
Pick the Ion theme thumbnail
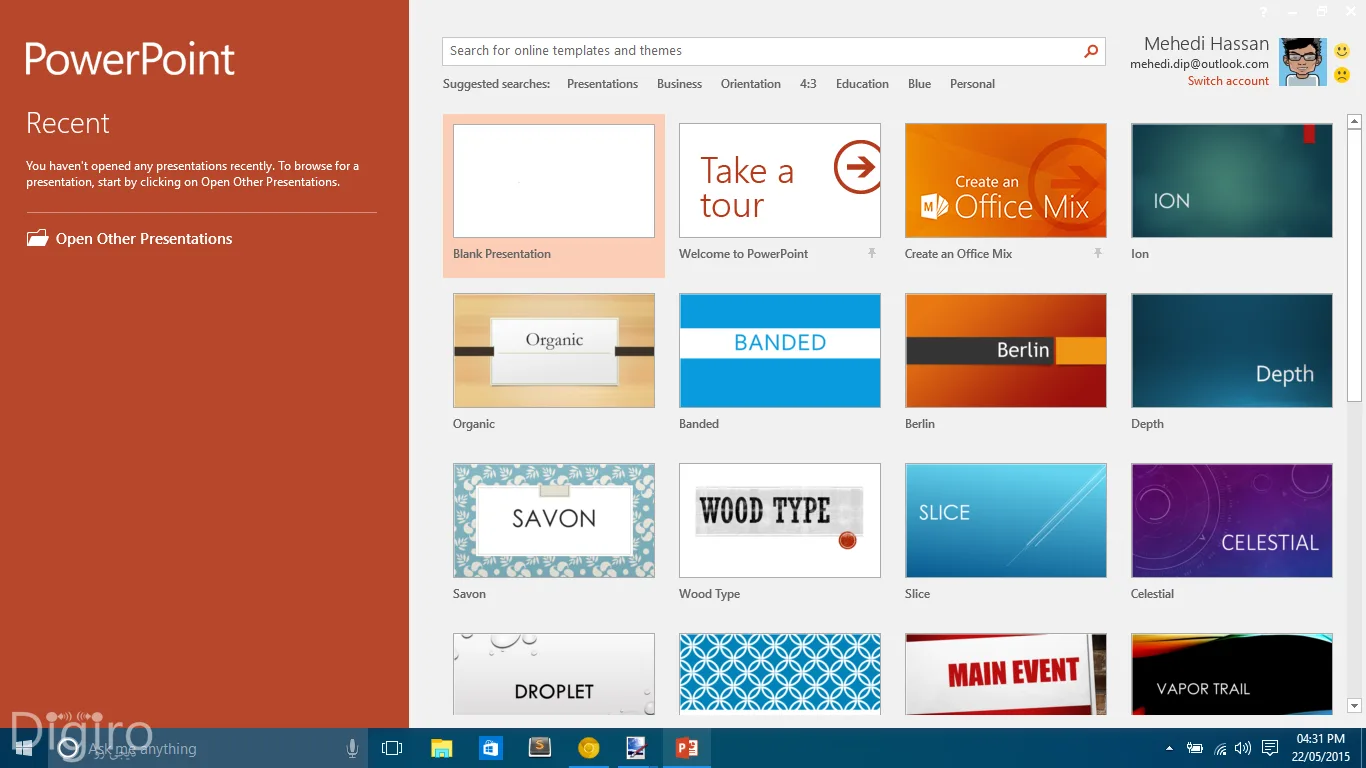point(1232,181)
